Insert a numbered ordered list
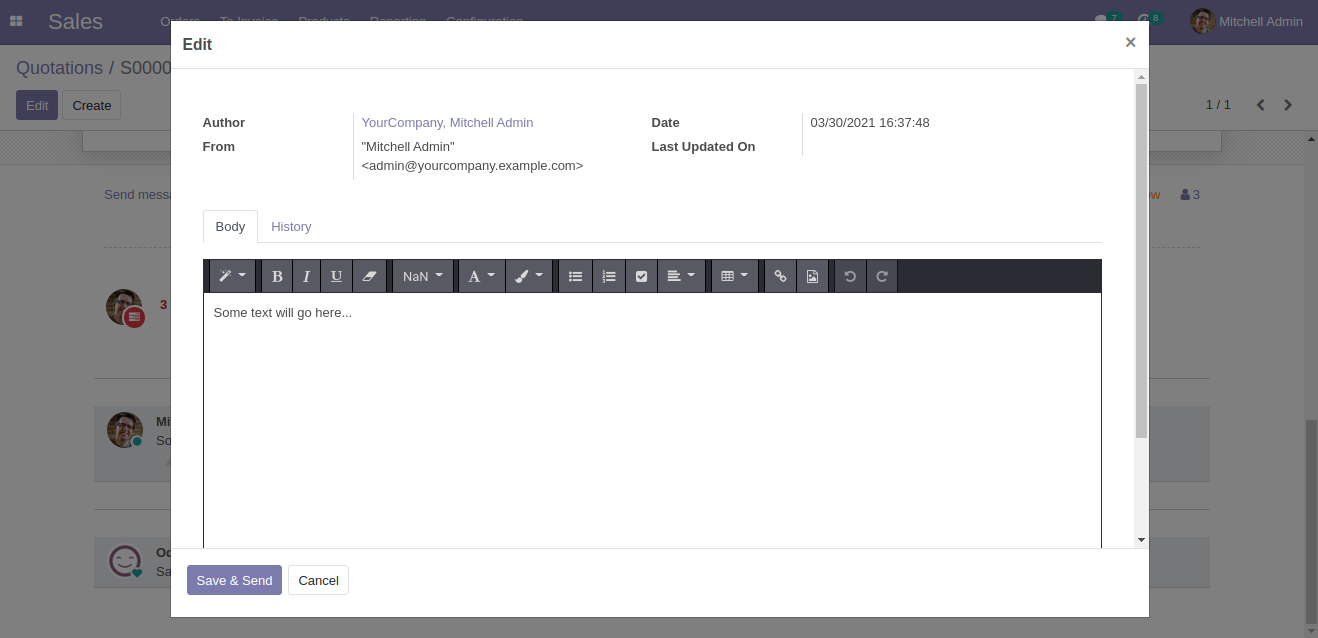This screenshot has width=1318, height=638. (609, 276)
